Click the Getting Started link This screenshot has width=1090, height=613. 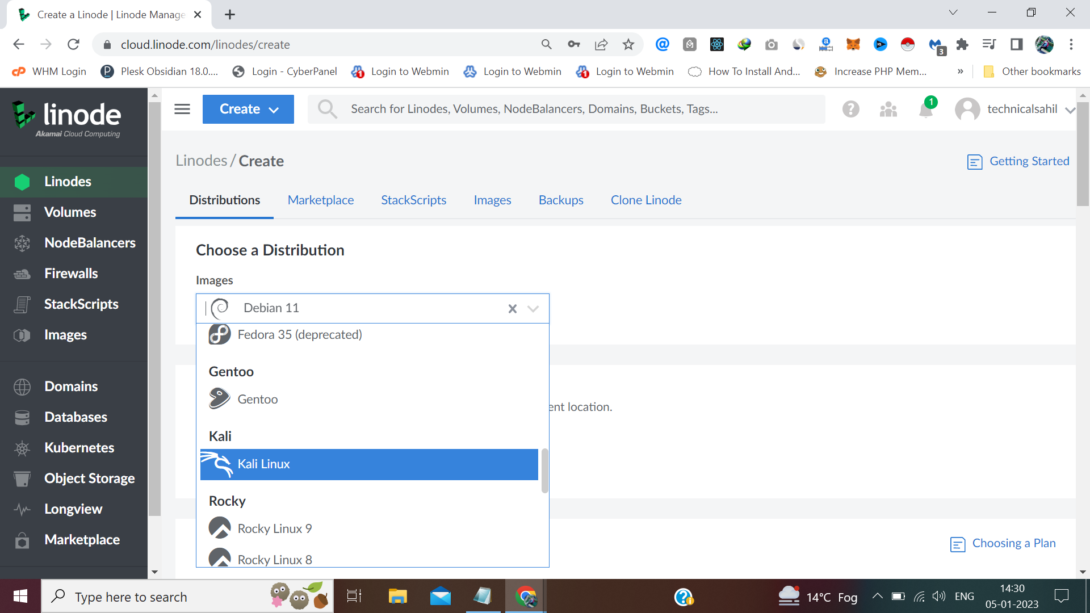[x=1028, y=160]
